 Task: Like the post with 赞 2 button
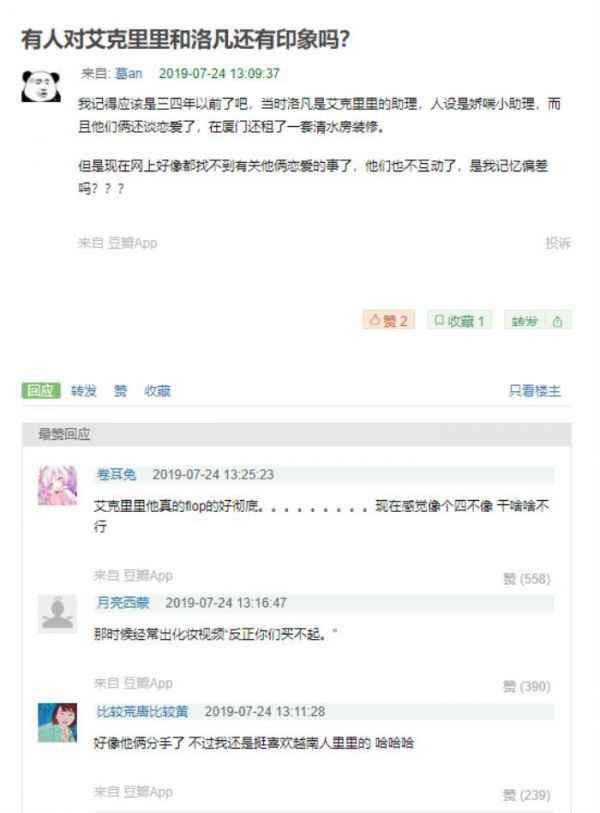tap(388, 321)
